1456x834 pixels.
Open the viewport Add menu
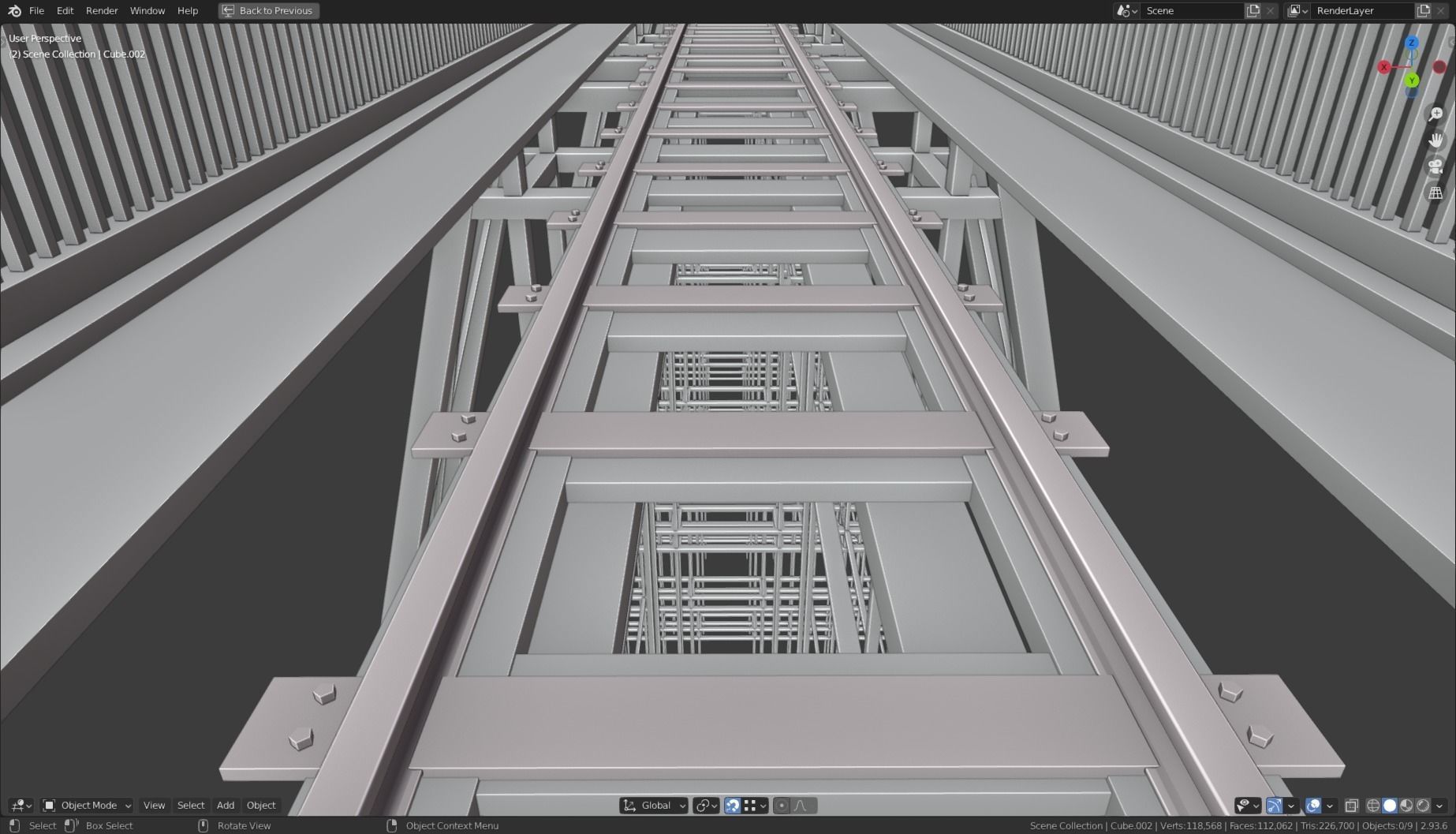pyautogui.click(x=226, y=806)
